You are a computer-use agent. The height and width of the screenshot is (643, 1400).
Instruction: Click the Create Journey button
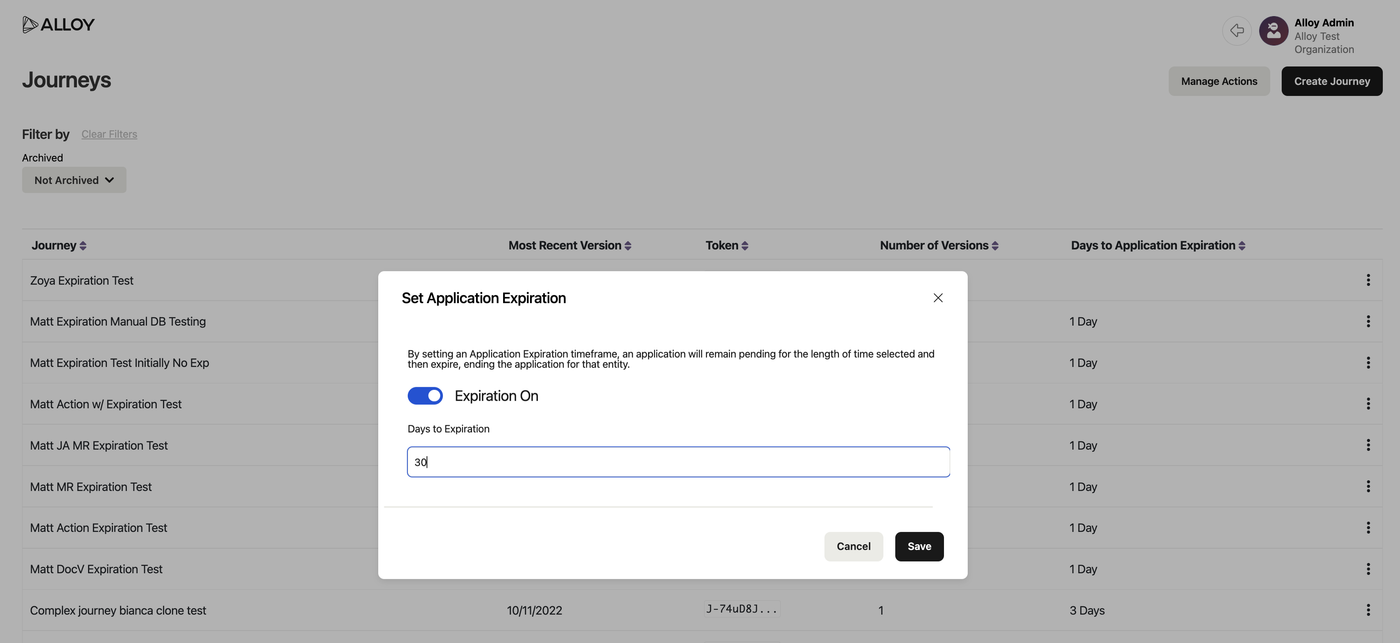click(x=1331, y=81)
